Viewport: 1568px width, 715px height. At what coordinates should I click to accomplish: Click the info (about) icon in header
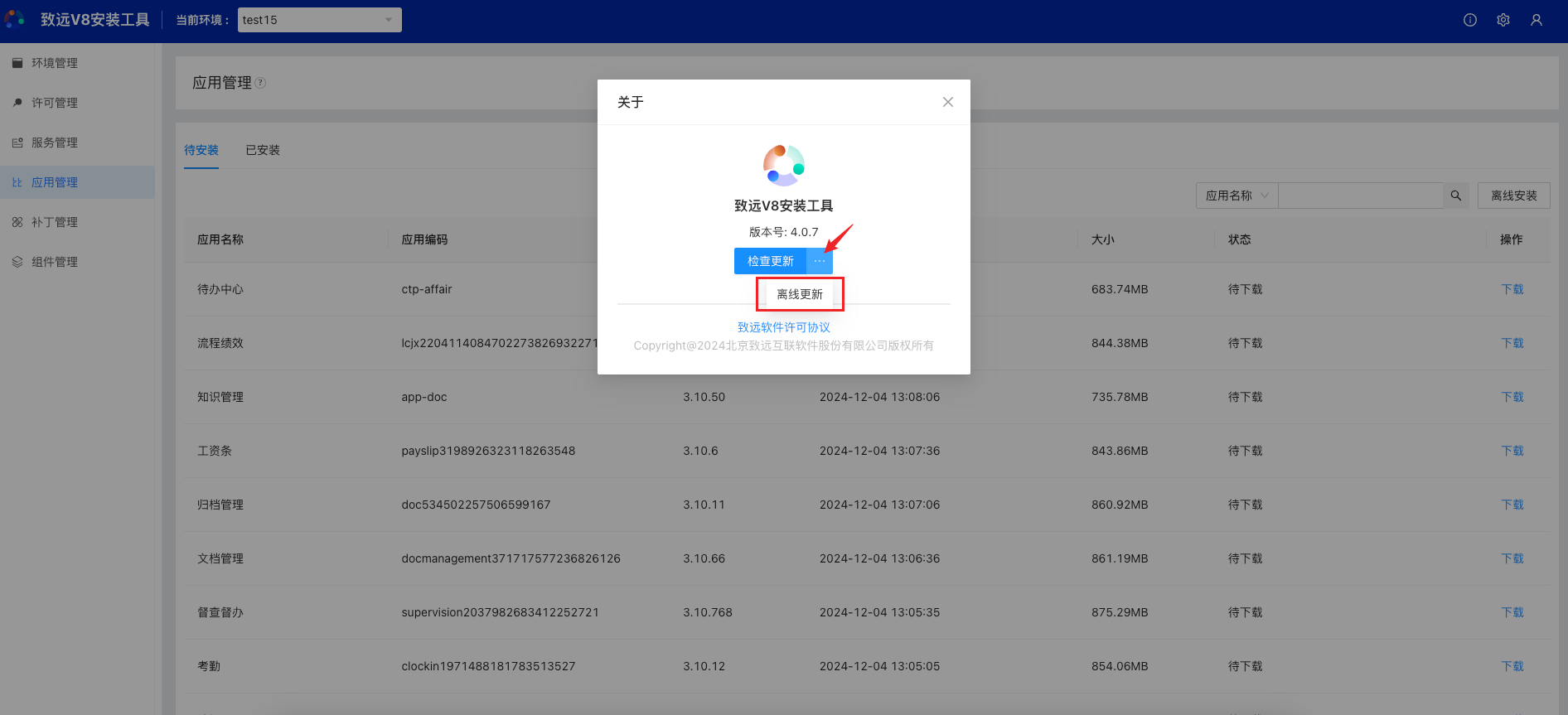tap(1470, 20)
